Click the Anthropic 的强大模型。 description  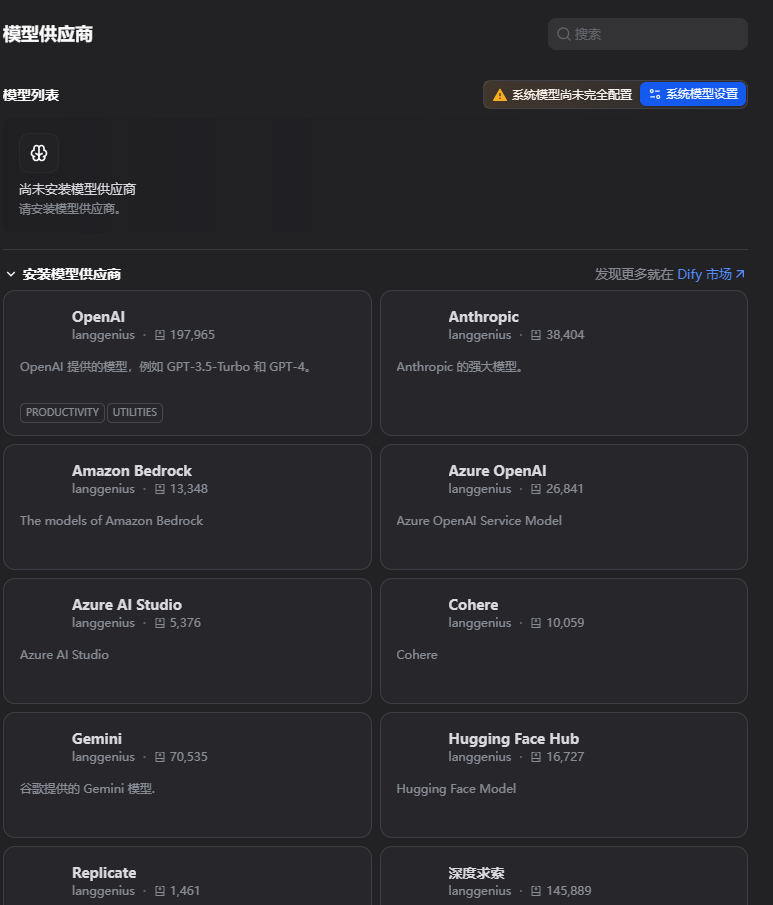(460, 367)
